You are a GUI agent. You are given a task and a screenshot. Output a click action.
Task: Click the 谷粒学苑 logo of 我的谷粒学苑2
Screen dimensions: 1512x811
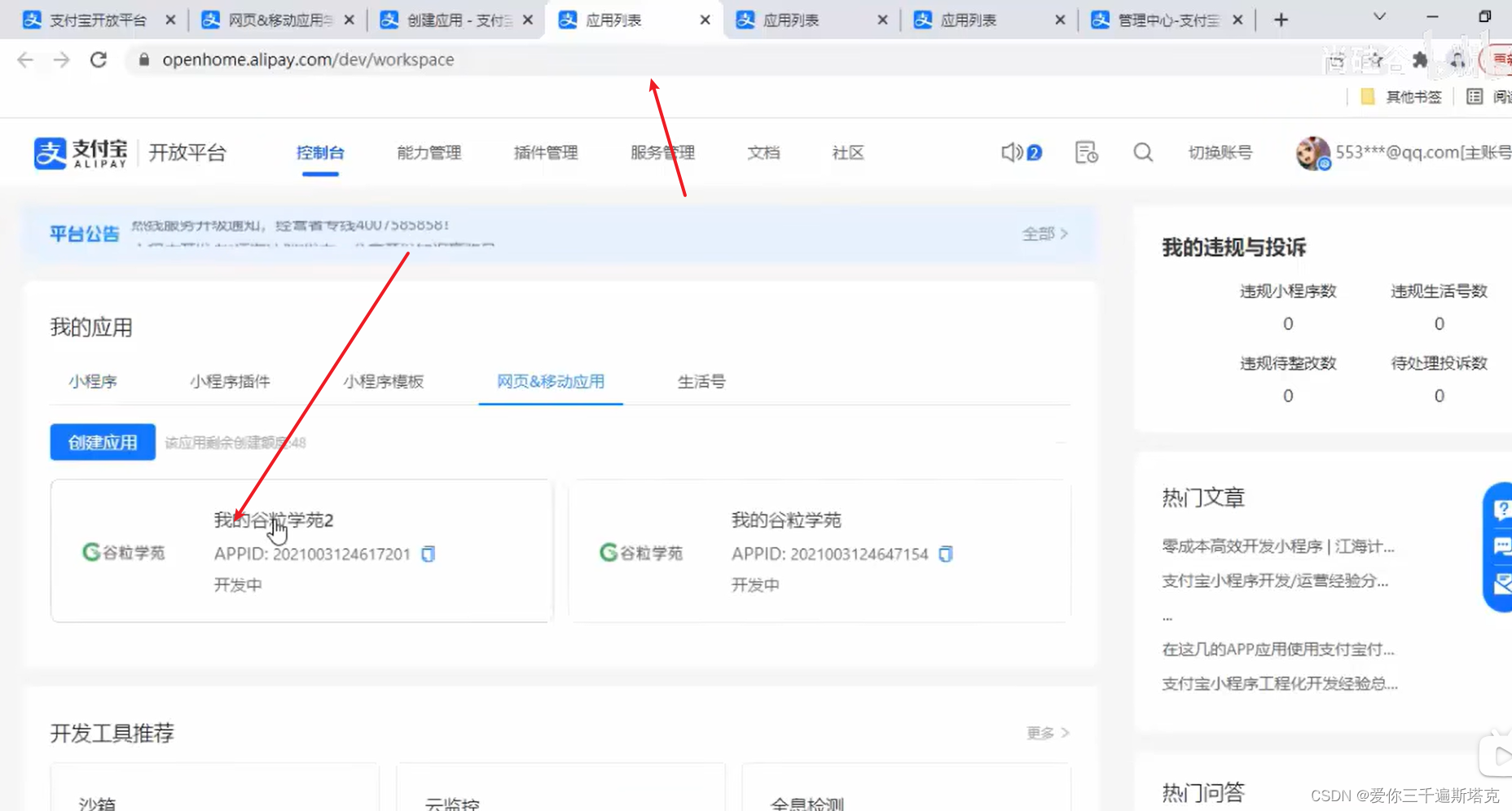pyautogui.click(x=124, y=552)
